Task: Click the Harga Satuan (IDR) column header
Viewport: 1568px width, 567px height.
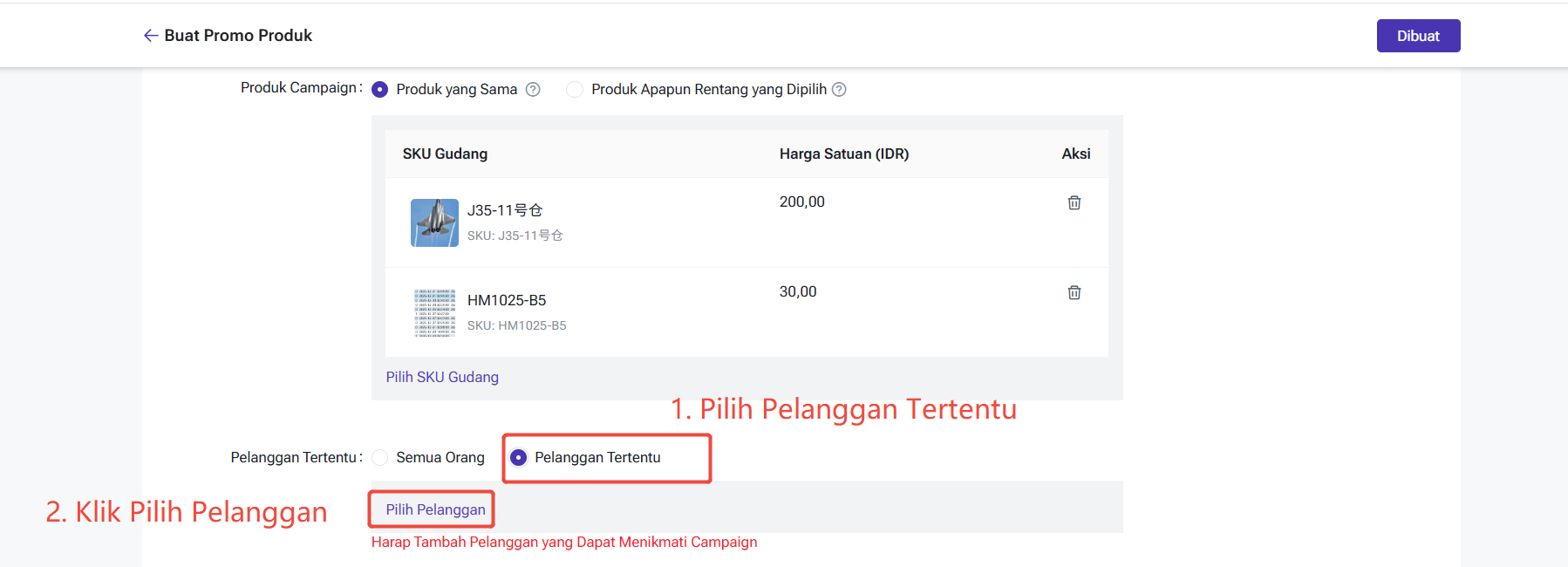Action: click(x=843, y=154)
